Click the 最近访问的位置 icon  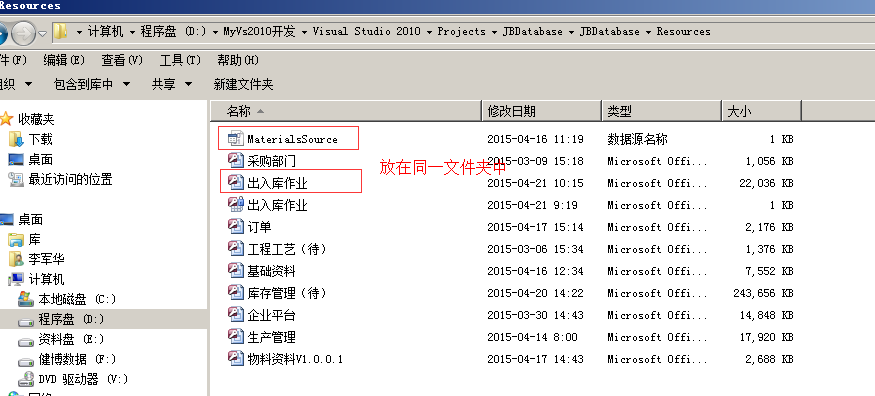point(16,179)
